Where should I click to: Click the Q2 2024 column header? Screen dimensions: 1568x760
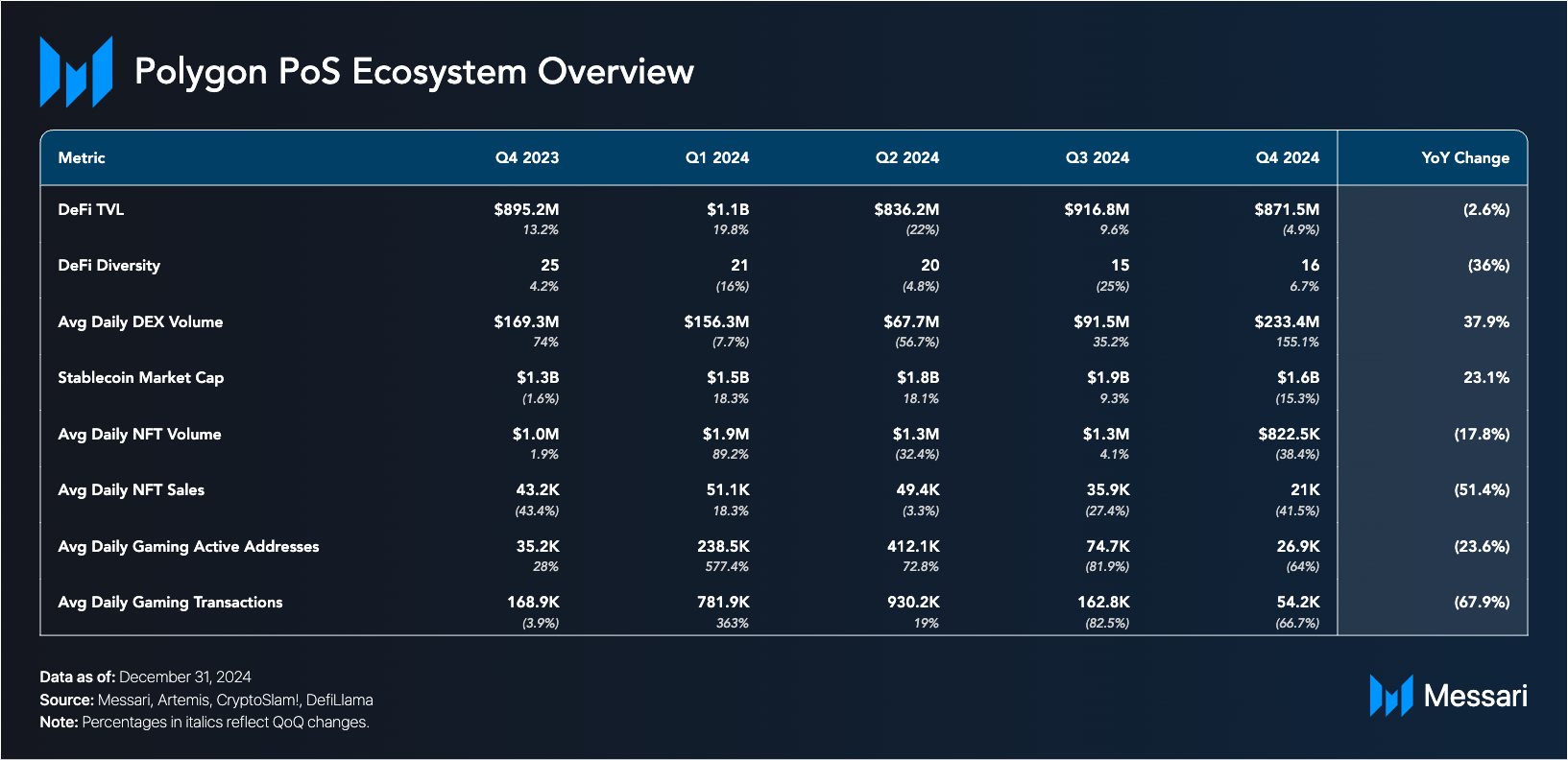[x=906, y=157]
